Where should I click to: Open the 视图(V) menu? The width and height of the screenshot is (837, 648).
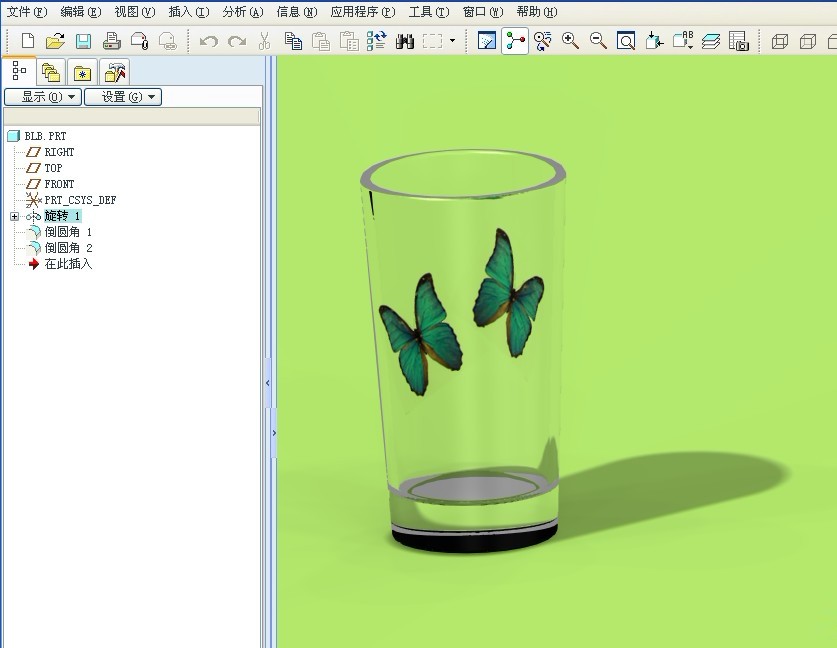point(135,12)
